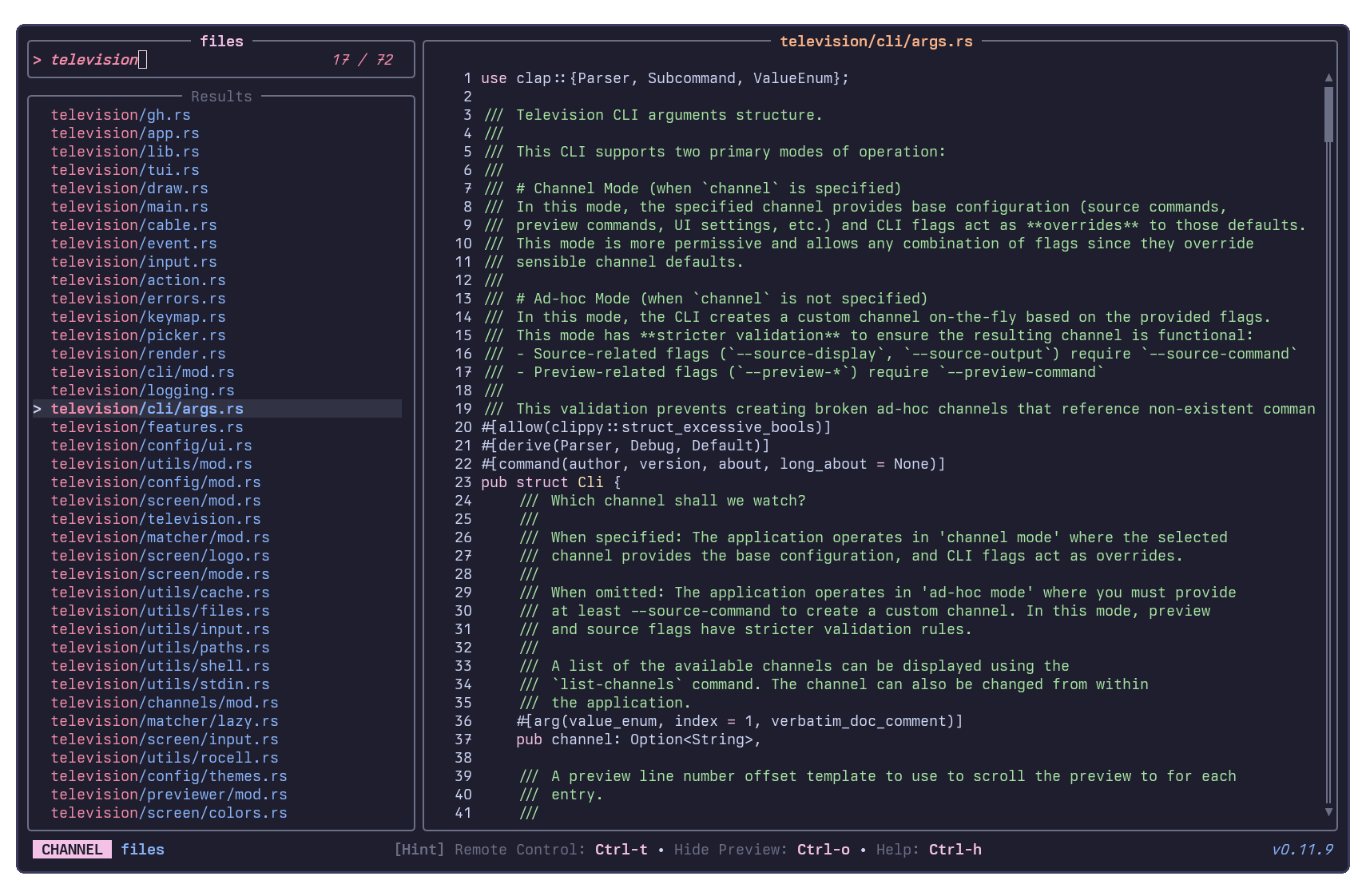
Task: Select television/screen/input.rs result
Action: point(165,739)
